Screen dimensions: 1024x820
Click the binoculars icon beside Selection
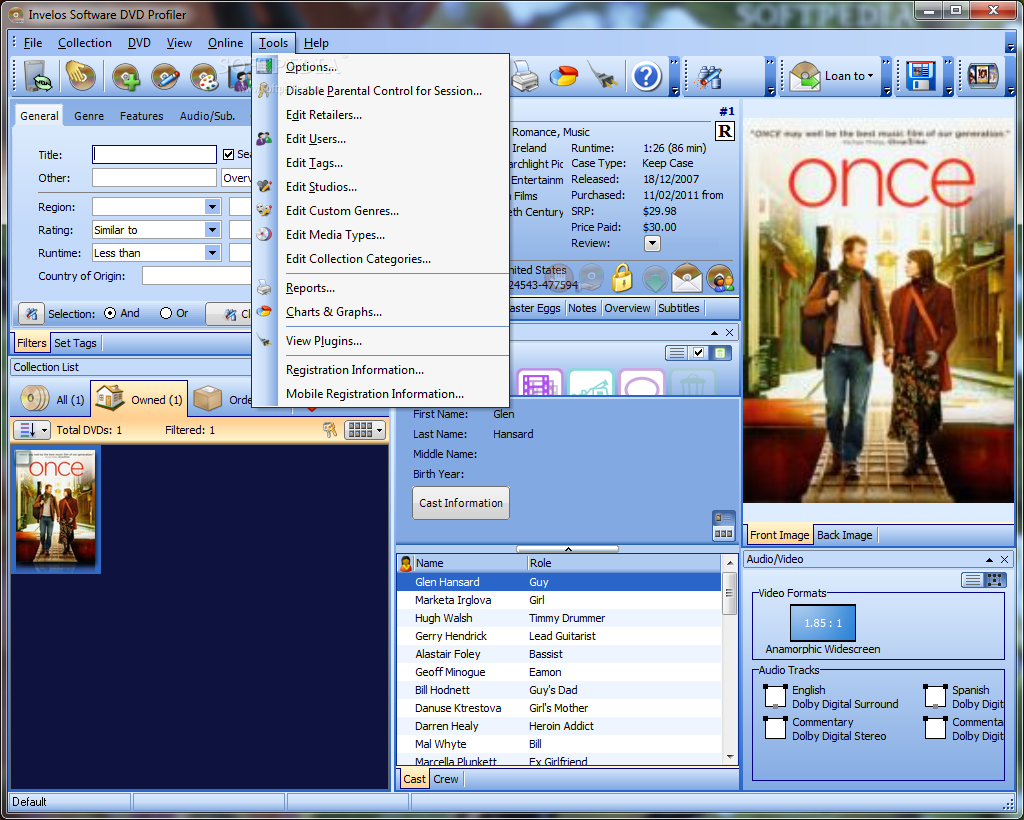point(31,313)
